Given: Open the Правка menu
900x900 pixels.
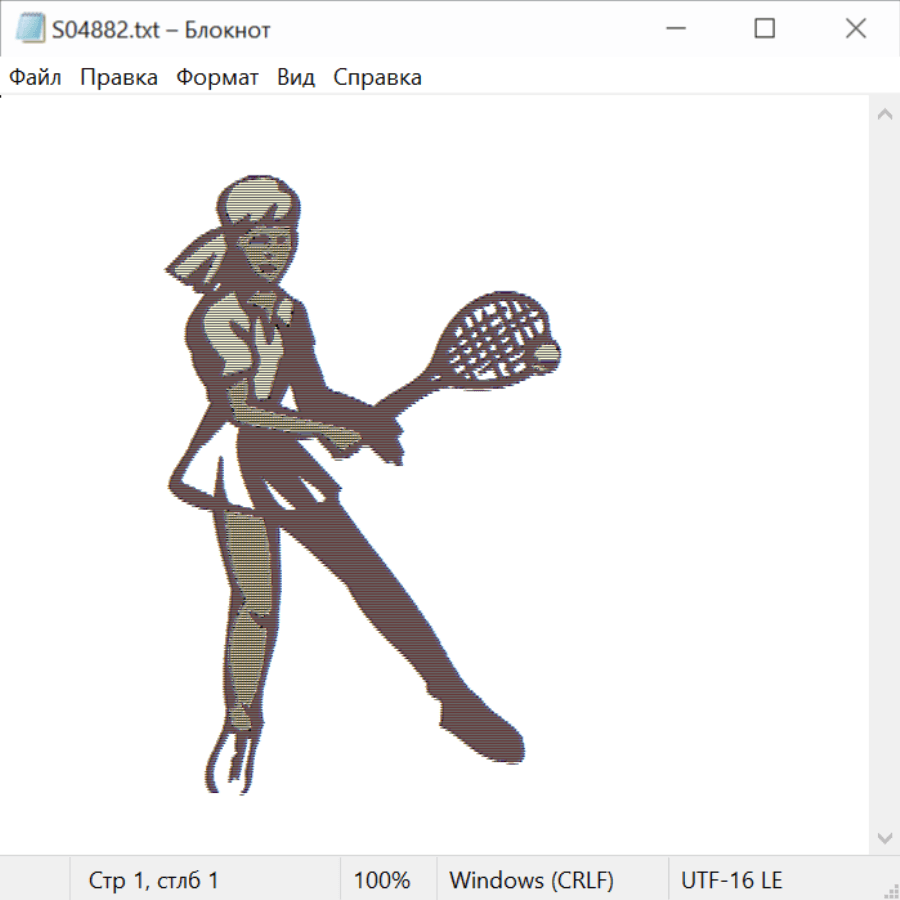Looking at the screenshot, I should pyautogui.click(x=118, y=77).
